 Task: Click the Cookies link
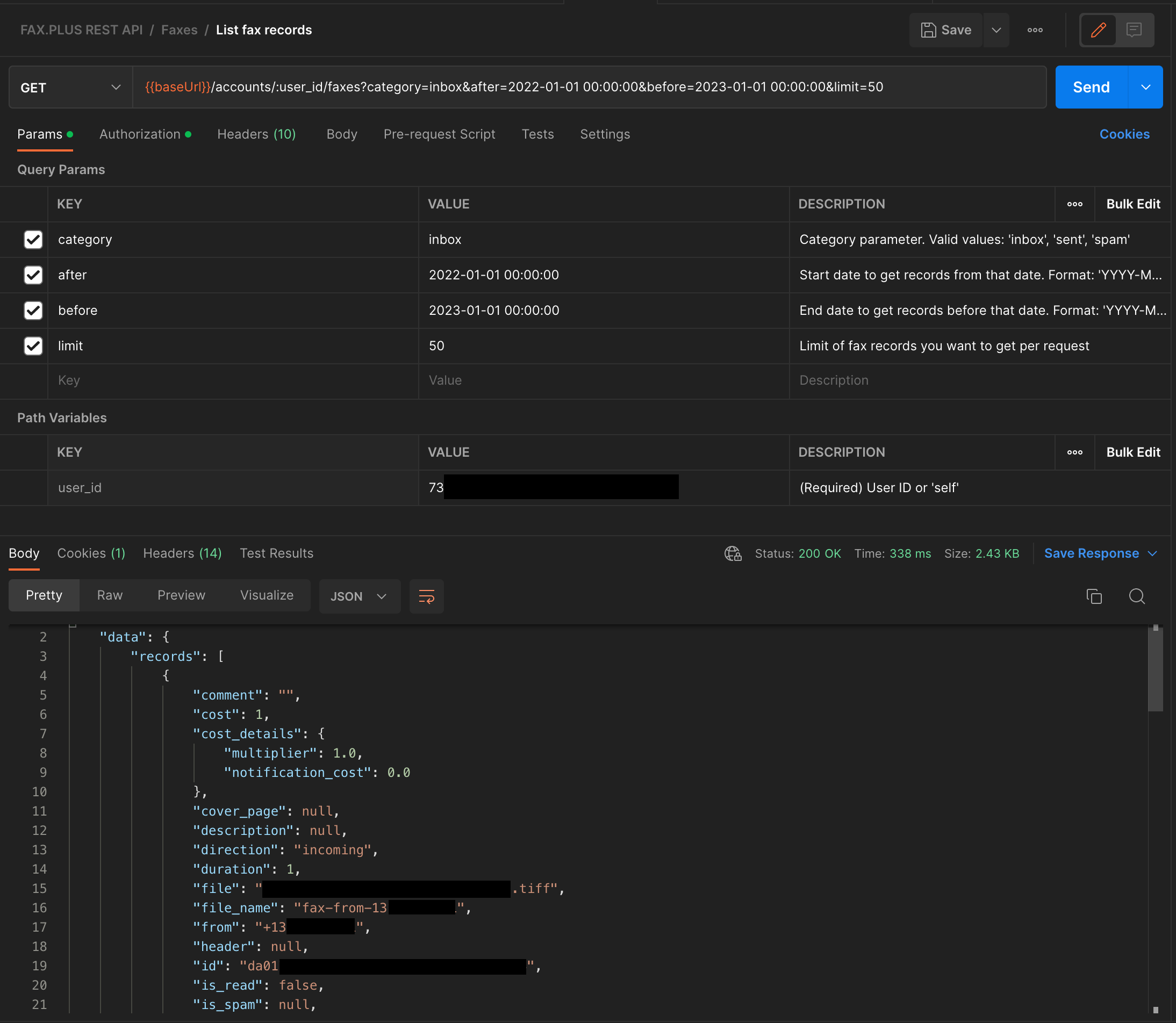click(x=1124, y=134)
